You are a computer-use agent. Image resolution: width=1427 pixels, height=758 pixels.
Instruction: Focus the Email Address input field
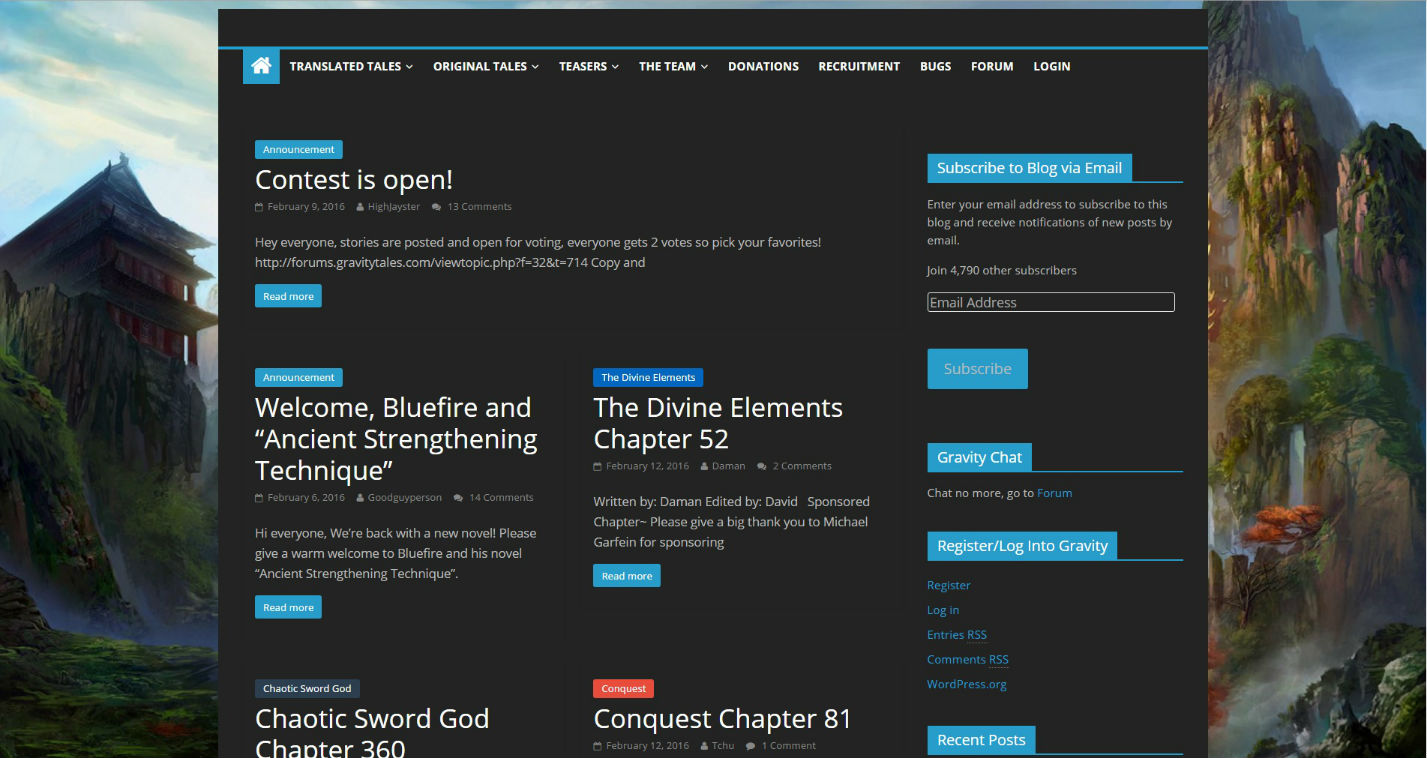[x=1051, y=302]
